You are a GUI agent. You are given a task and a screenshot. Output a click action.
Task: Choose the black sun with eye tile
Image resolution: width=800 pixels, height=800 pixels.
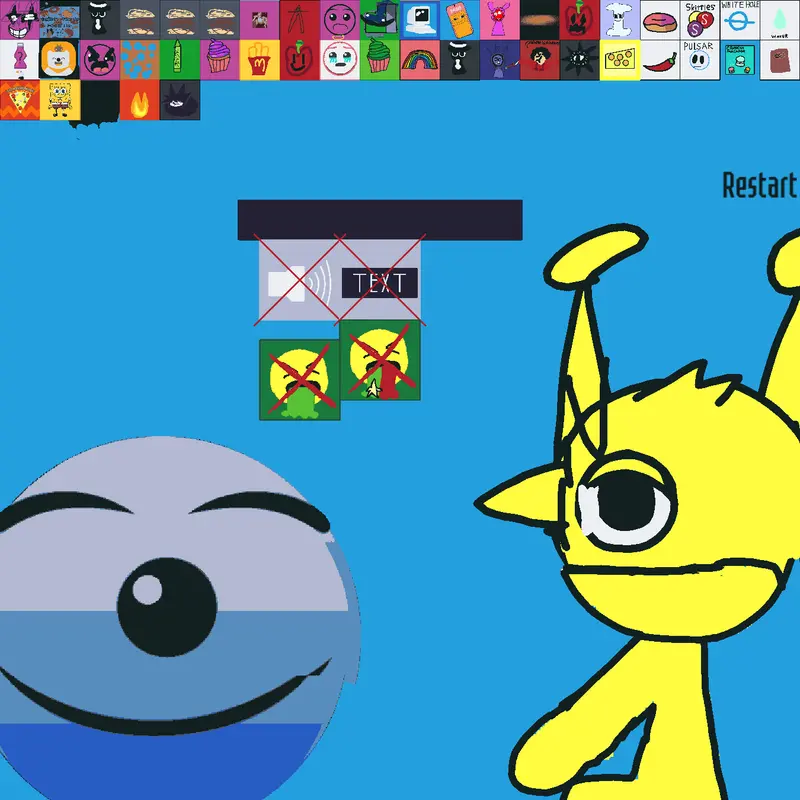click(580, 60)
